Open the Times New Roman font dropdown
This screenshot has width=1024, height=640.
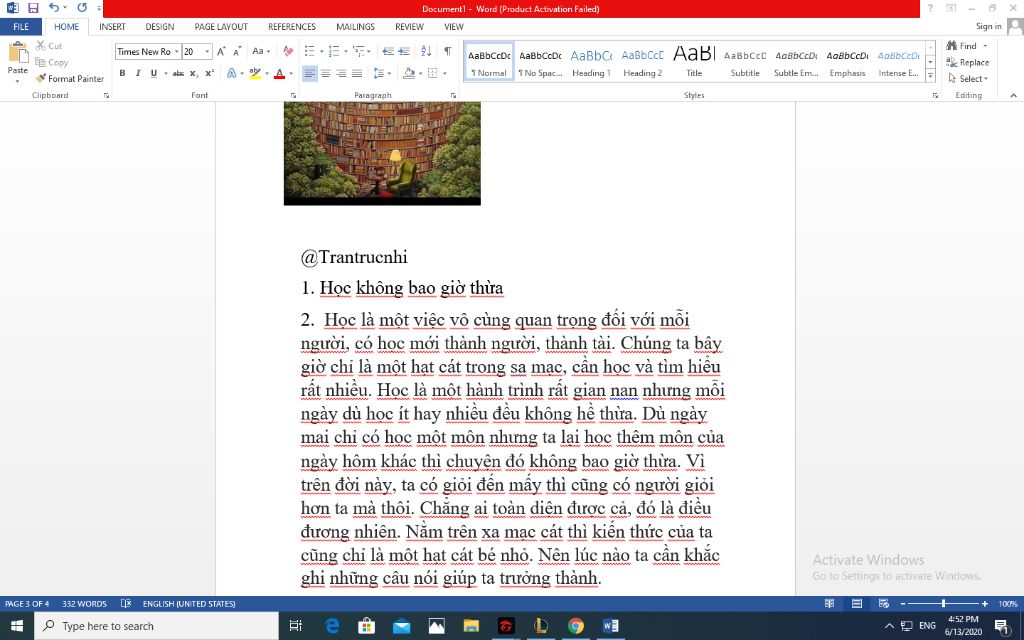click(176, 52)
